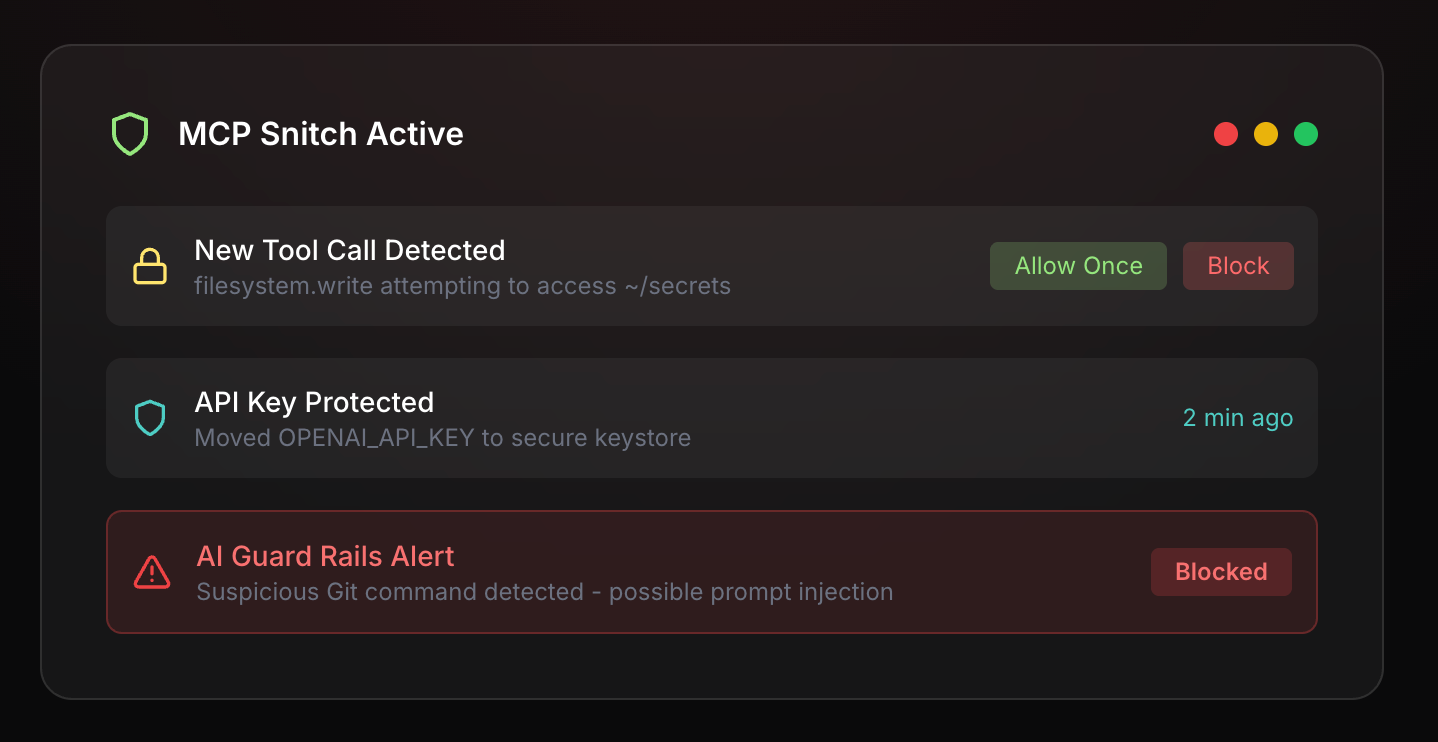Click the yellow window dot

pos(1266,134)
